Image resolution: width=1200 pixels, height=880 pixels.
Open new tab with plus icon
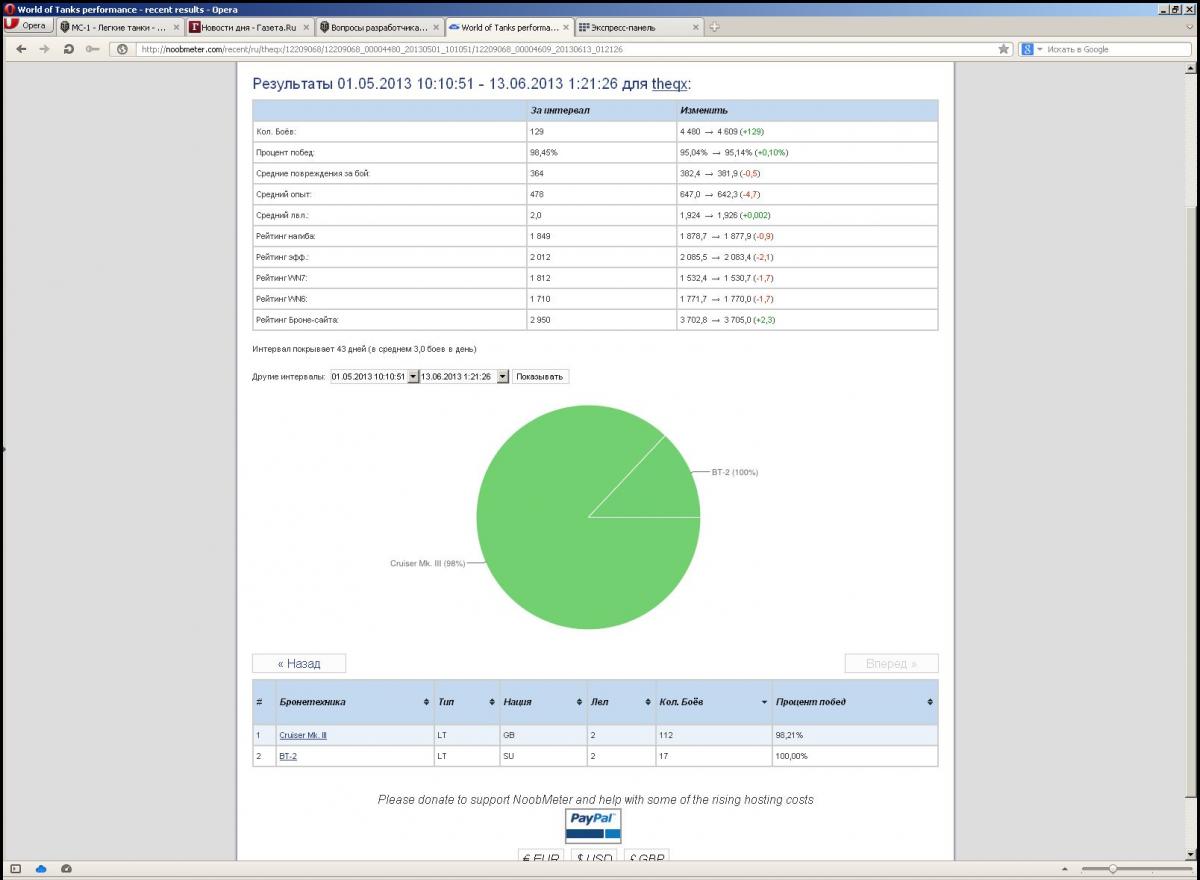click(x=714, y=27)
